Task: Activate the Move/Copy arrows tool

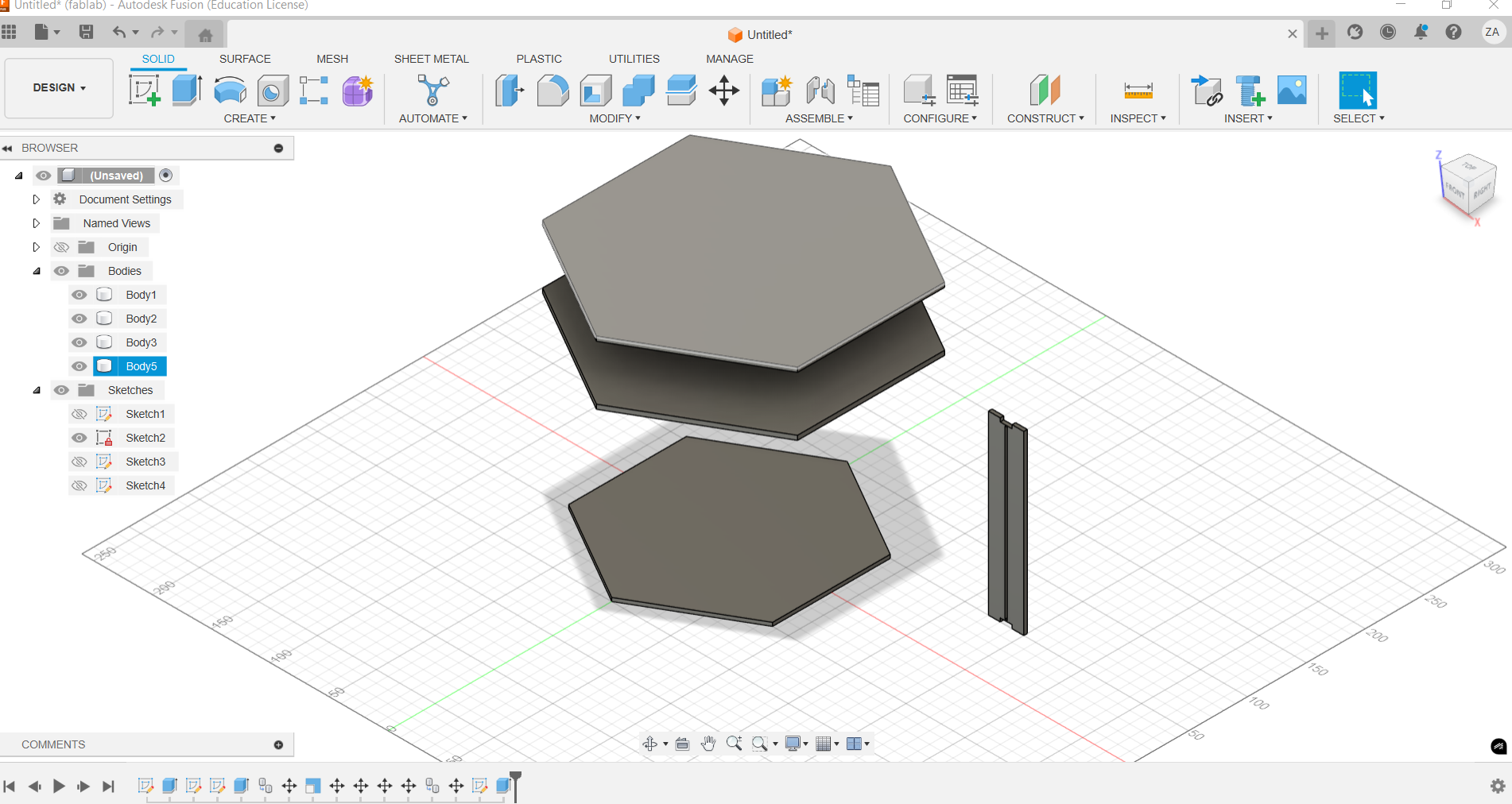Action: 724,91
